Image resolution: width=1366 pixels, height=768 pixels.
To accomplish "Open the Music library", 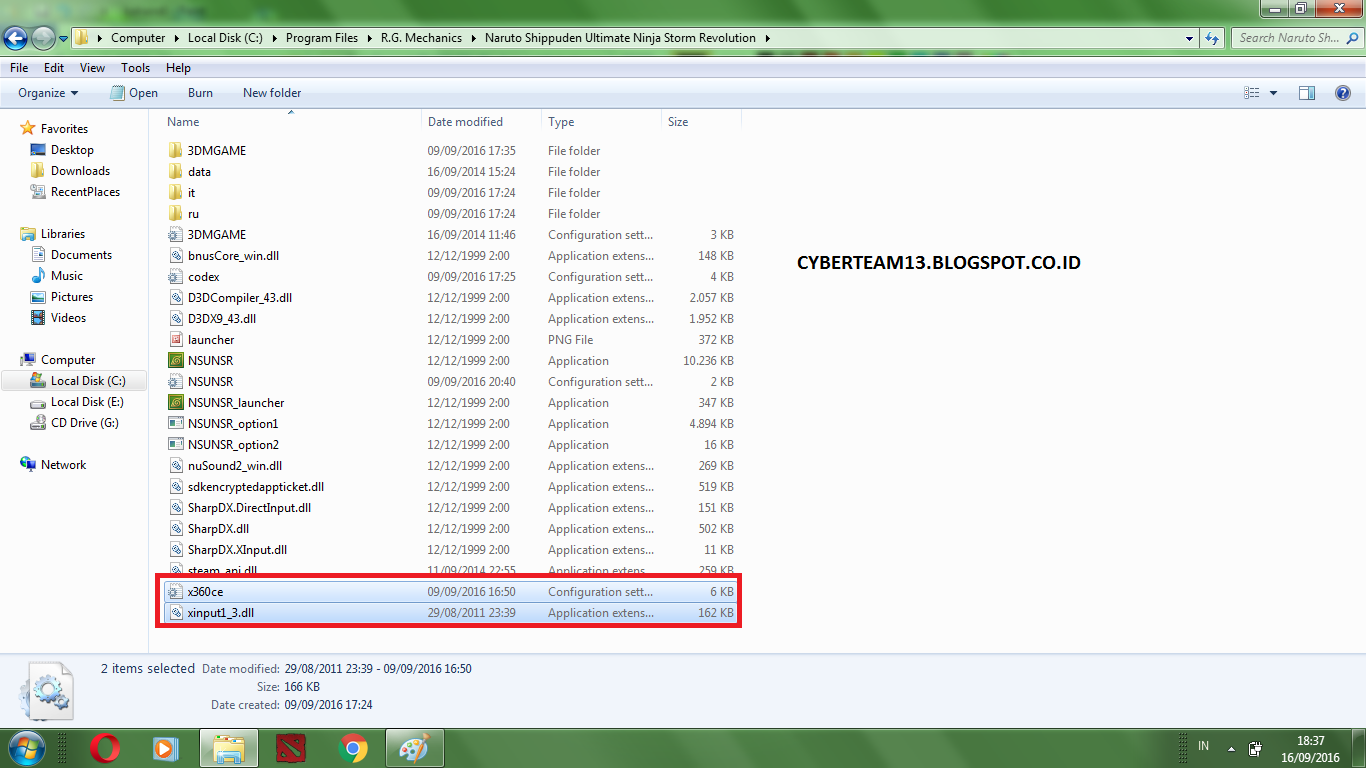I will (x=67, y=276).
